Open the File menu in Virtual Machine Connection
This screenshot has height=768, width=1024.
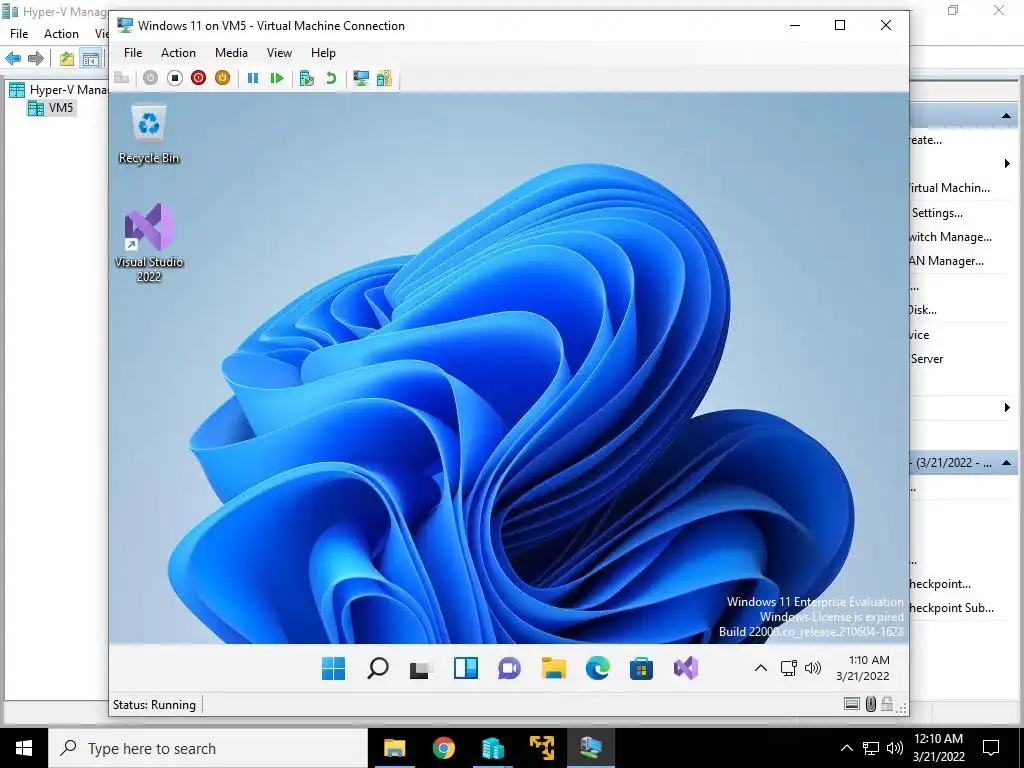coord(133,53)
